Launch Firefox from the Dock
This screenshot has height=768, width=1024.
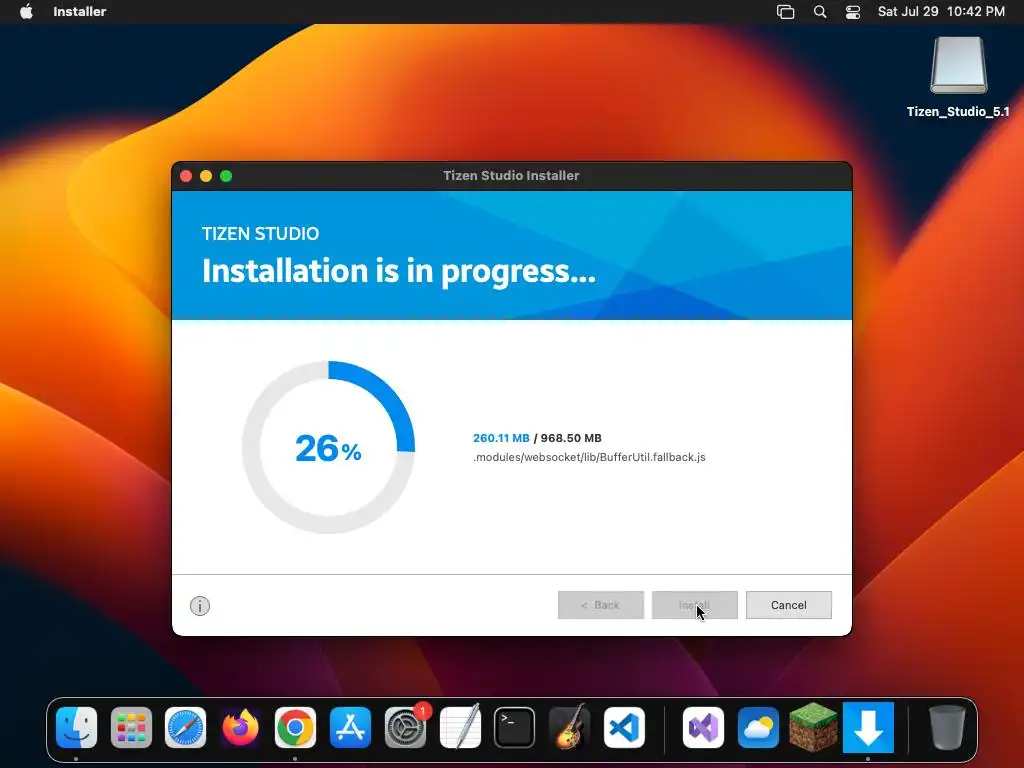click(240, 727)
